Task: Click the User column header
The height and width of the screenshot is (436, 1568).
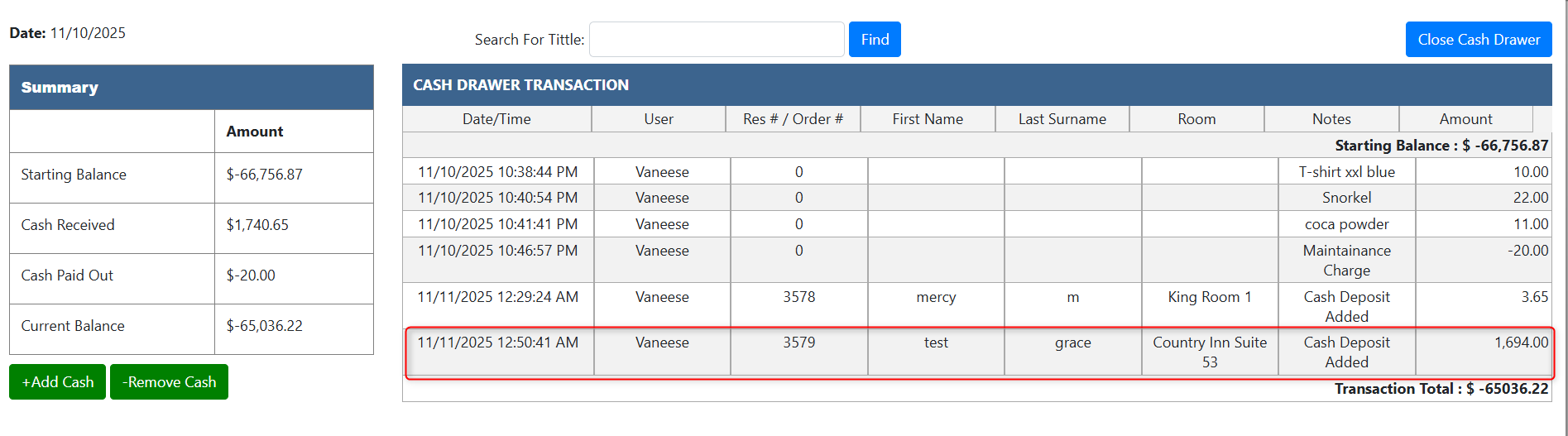Action: (659, 119)
